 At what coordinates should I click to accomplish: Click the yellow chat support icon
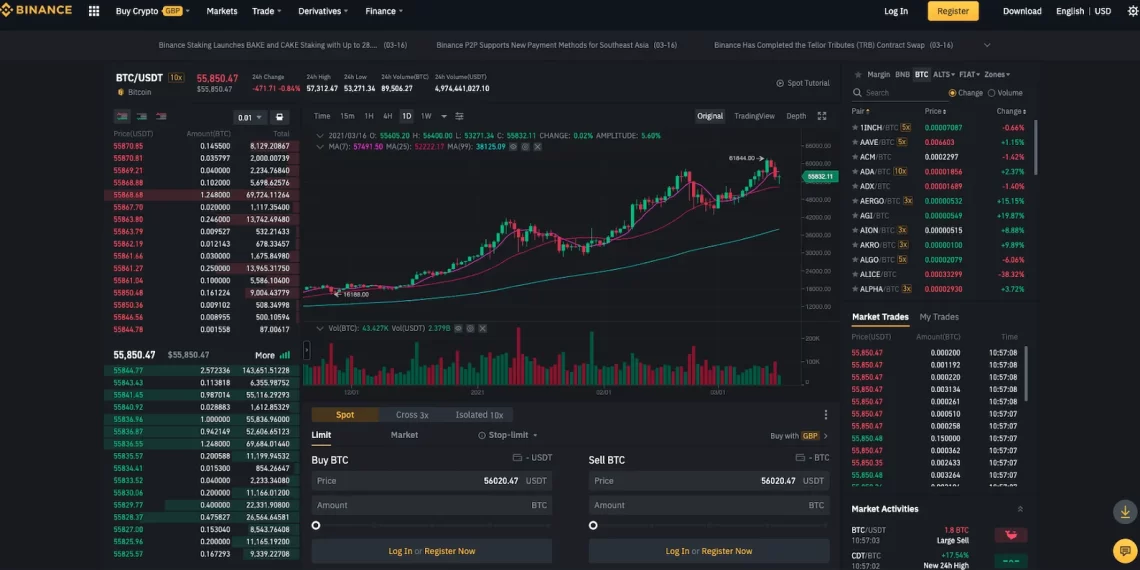pos(1125,549)
